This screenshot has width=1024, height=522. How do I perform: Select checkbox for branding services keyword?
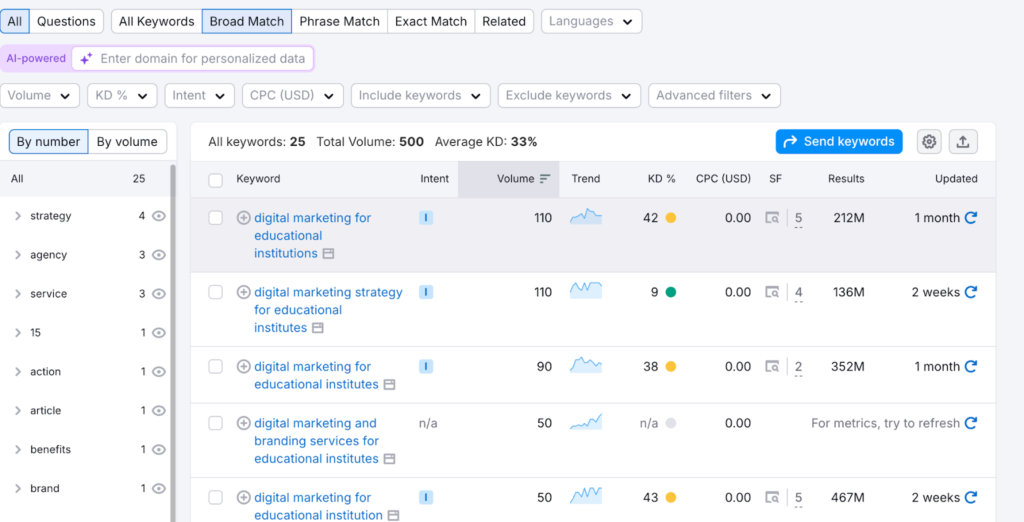pos(215,423)
